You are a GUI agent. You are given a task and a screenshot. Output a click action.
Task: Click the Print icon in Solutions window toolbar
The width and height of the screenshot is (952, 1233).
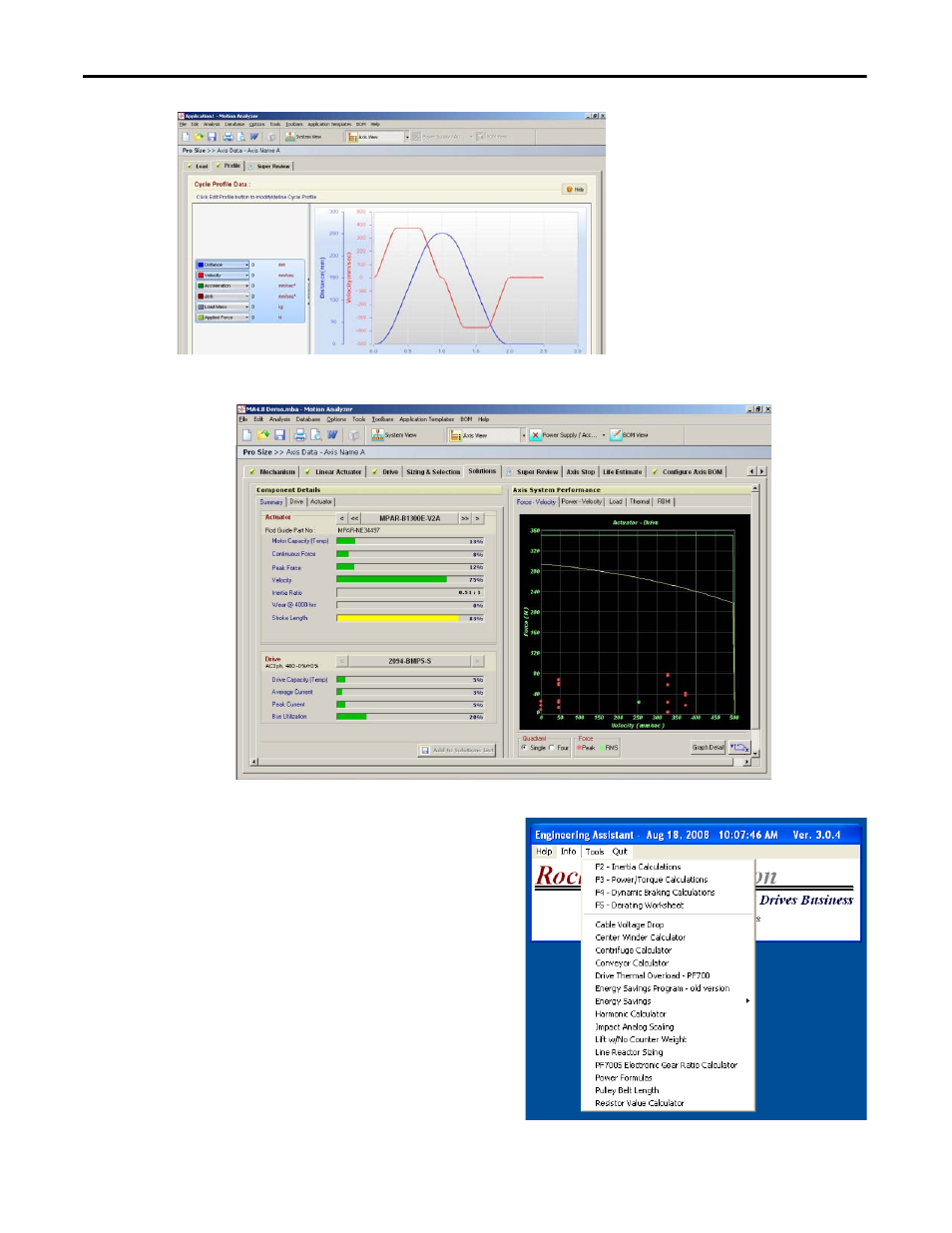coord(299,435)
